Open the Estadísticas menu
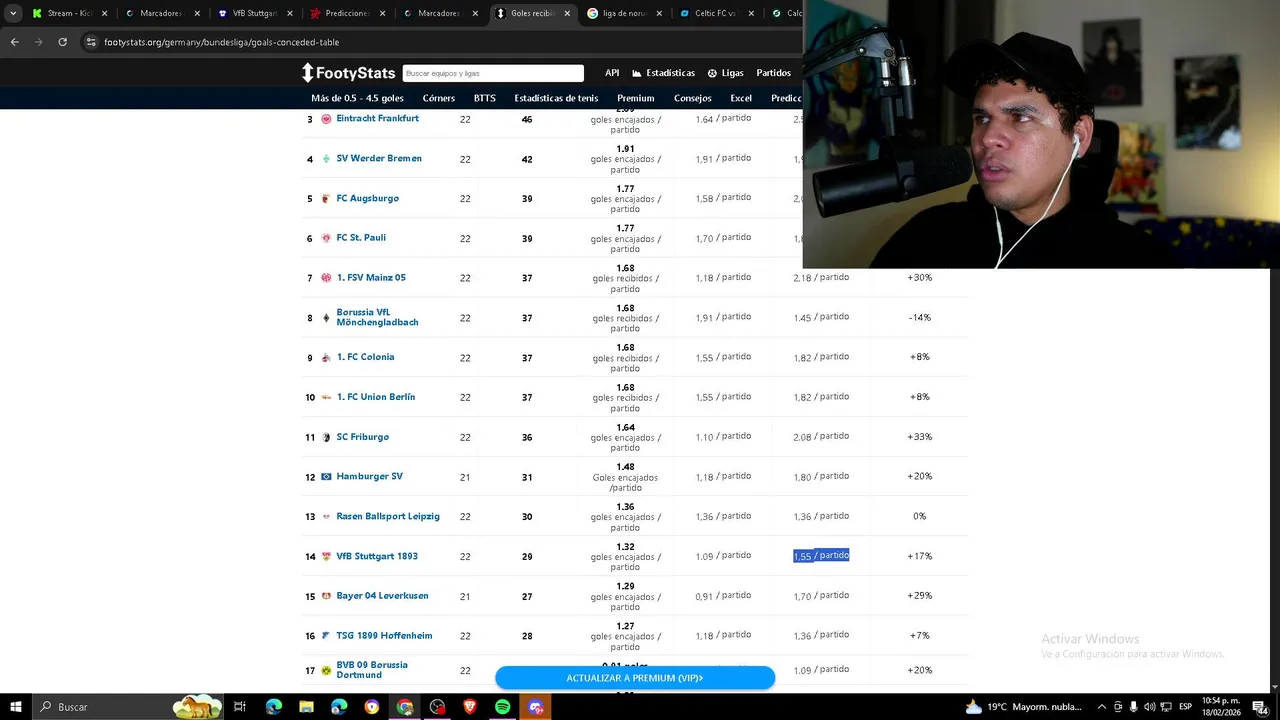The image size is (1280, 720). [x=663, y=73]
